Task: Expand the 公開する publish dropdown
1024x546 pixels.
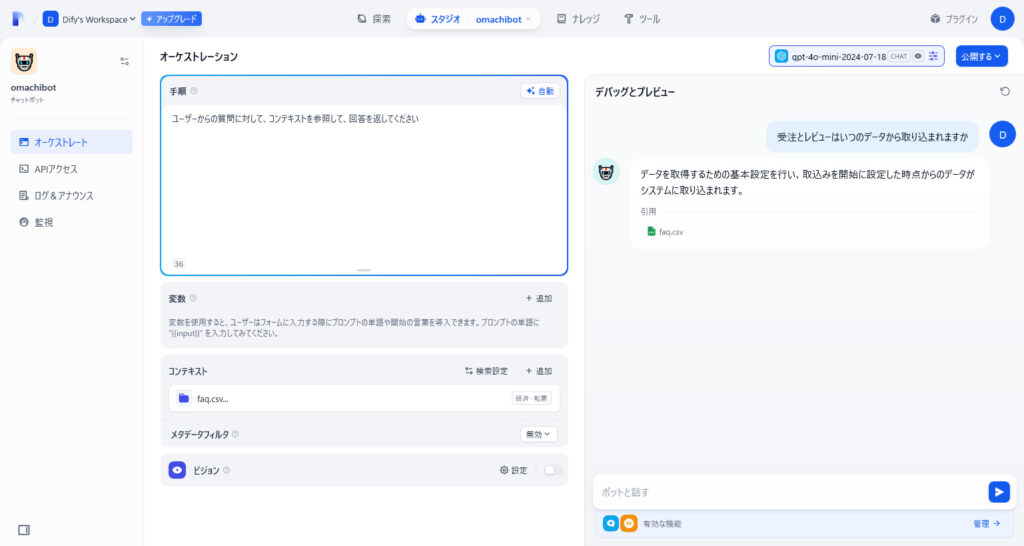Action: [x=981, y=57]
